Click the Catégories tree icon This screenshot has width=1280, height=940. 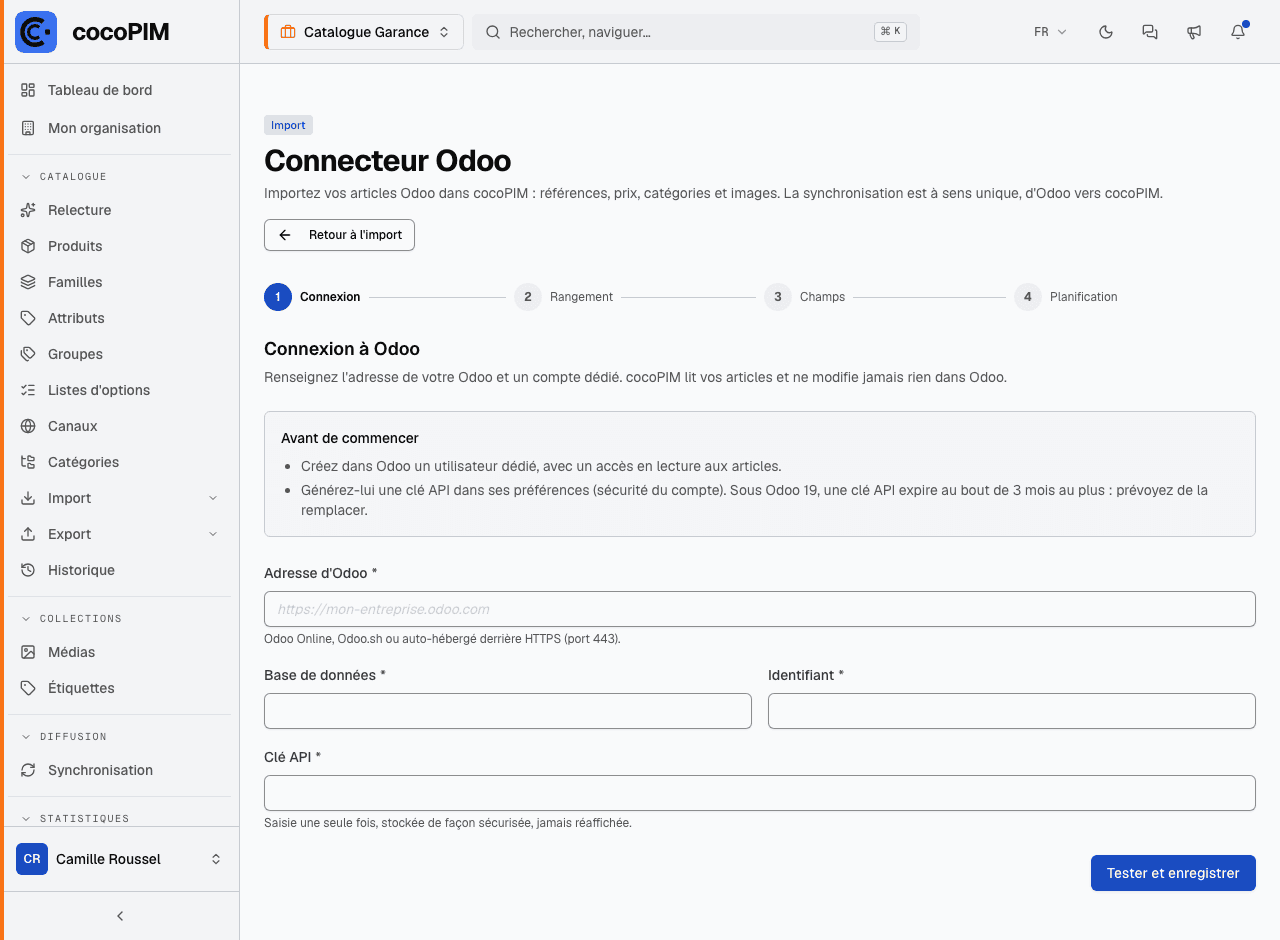pyautogui.click(x=28, y=462)
